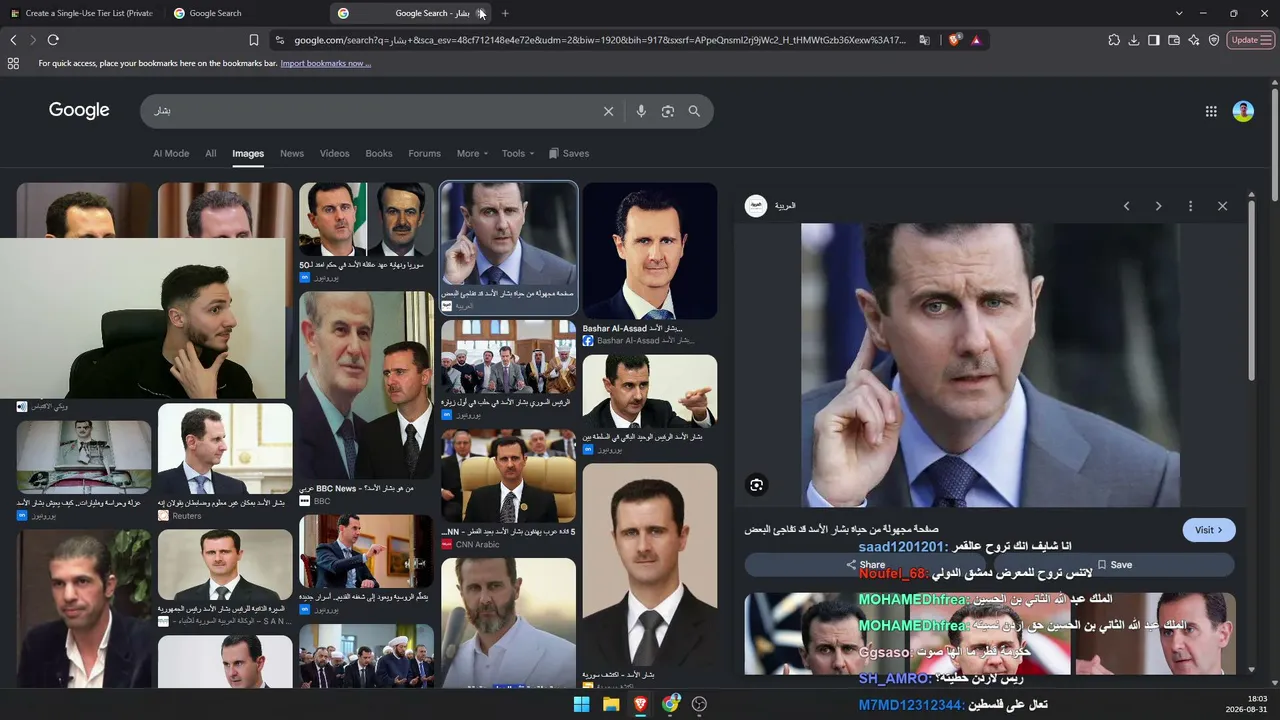1280x720 pixels.
Task: Open a new browser tab
Action: 505,13
